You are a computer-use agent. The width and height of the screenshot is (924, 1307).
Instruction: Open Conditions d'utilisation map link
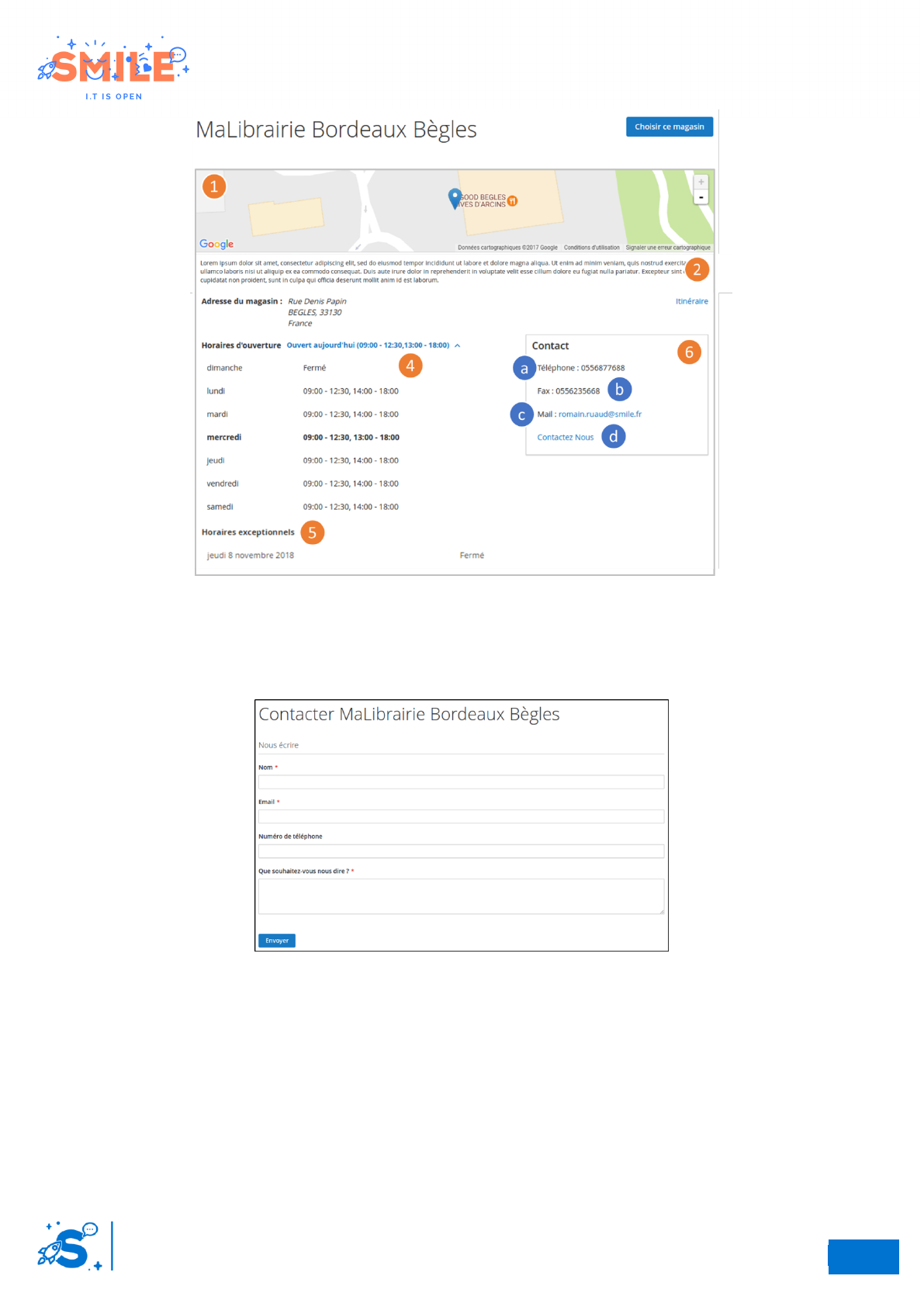coord(591,248)
